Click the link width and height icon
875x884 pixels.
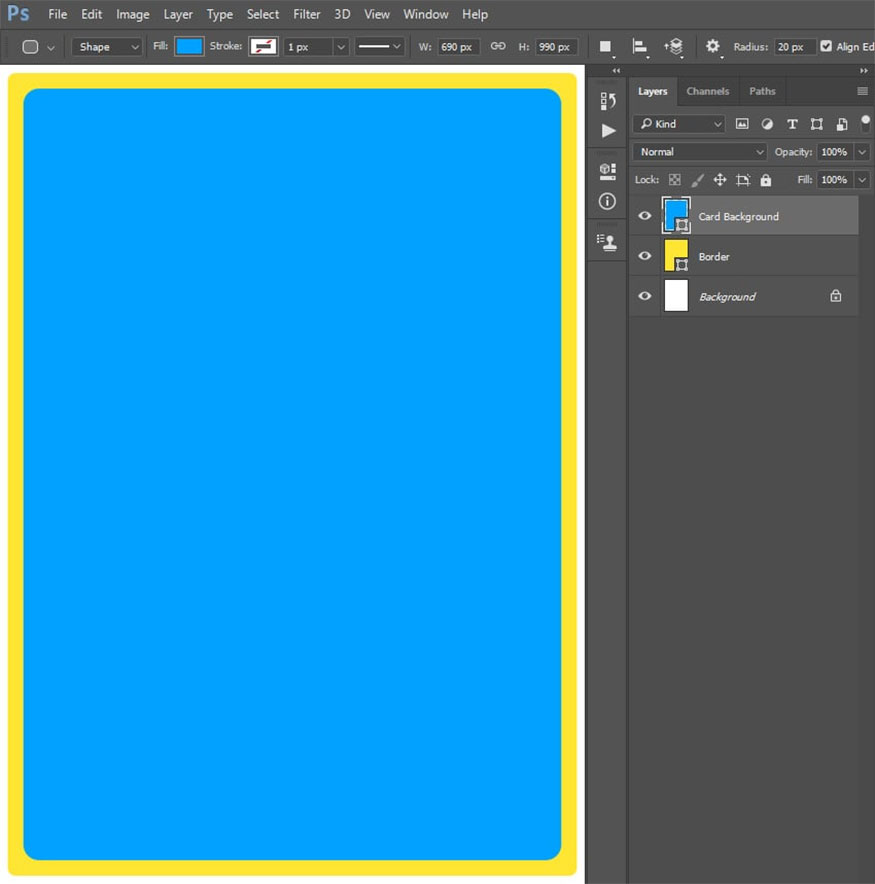(x=498, y=47)
